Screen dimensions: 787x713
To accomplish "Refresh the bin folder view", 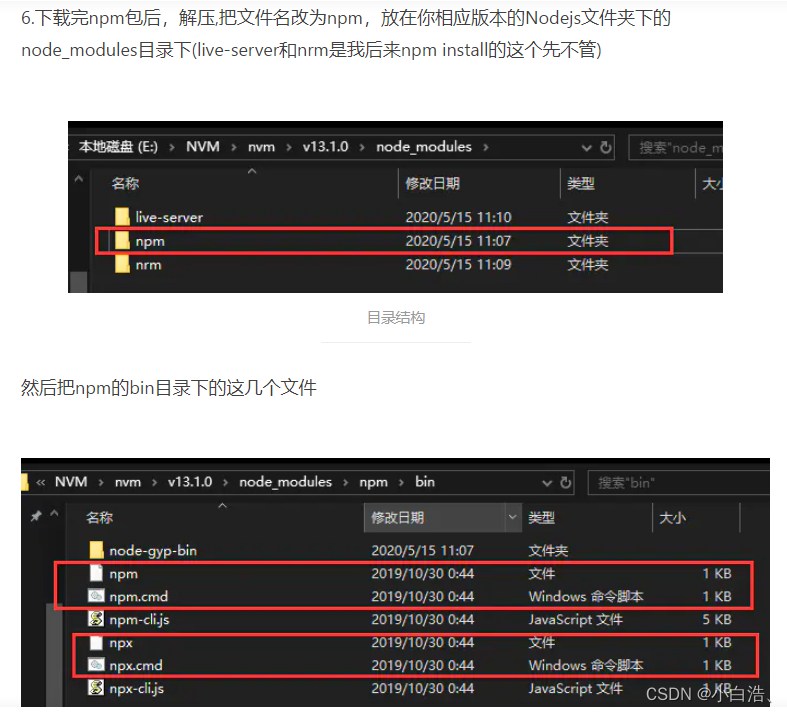I will [566, 483].
